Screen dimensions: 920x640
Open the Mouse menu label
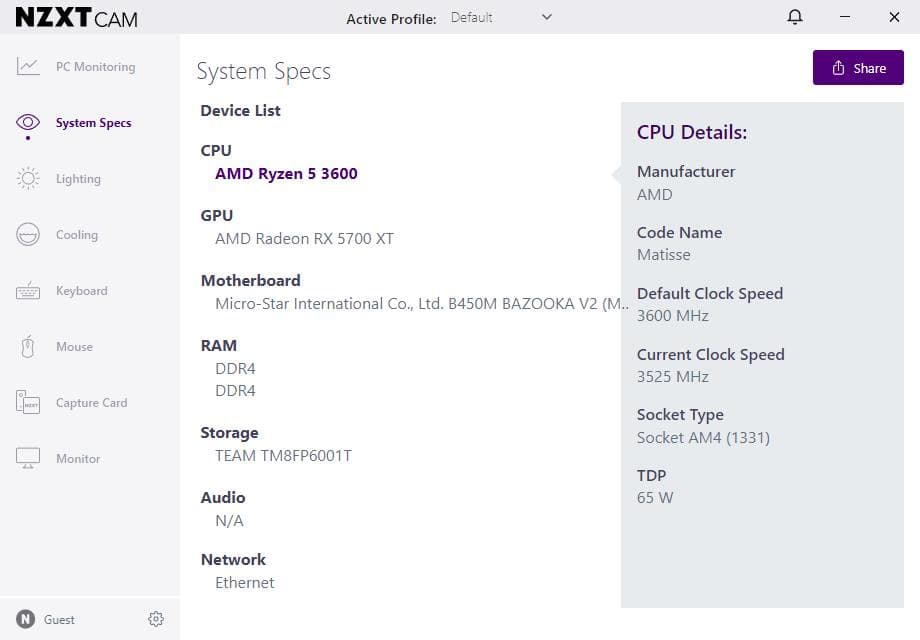[74, 347]
